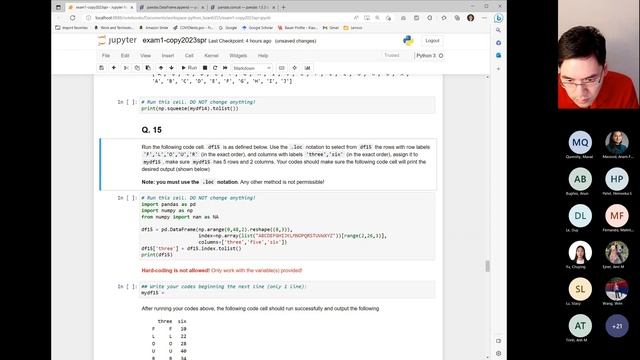Image resolution: width=640 pixels, height=360 pixels.
Task: Open the Google Scholar bookmark
Action: 258,28
